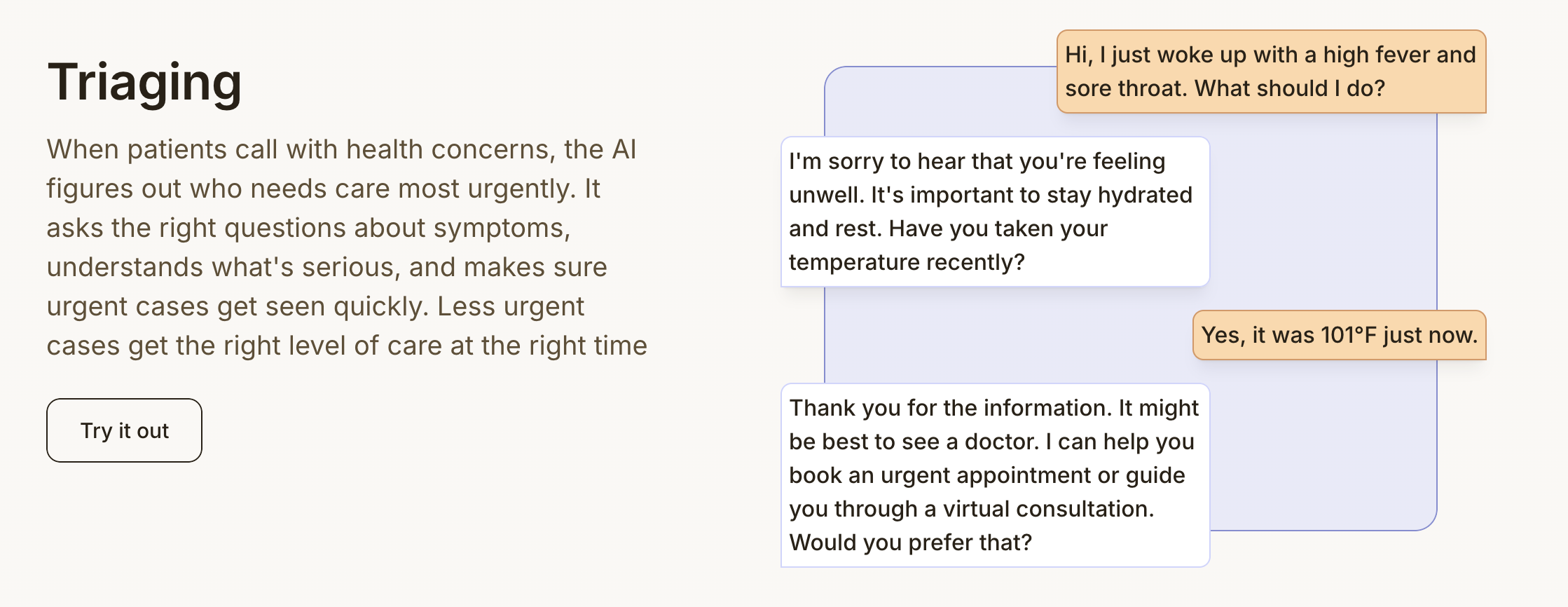This screenshot has height=607, width=1568.
Task: Click the AI reply about feeling unwell
Action: pyautogui.click(x=994, y=212)
